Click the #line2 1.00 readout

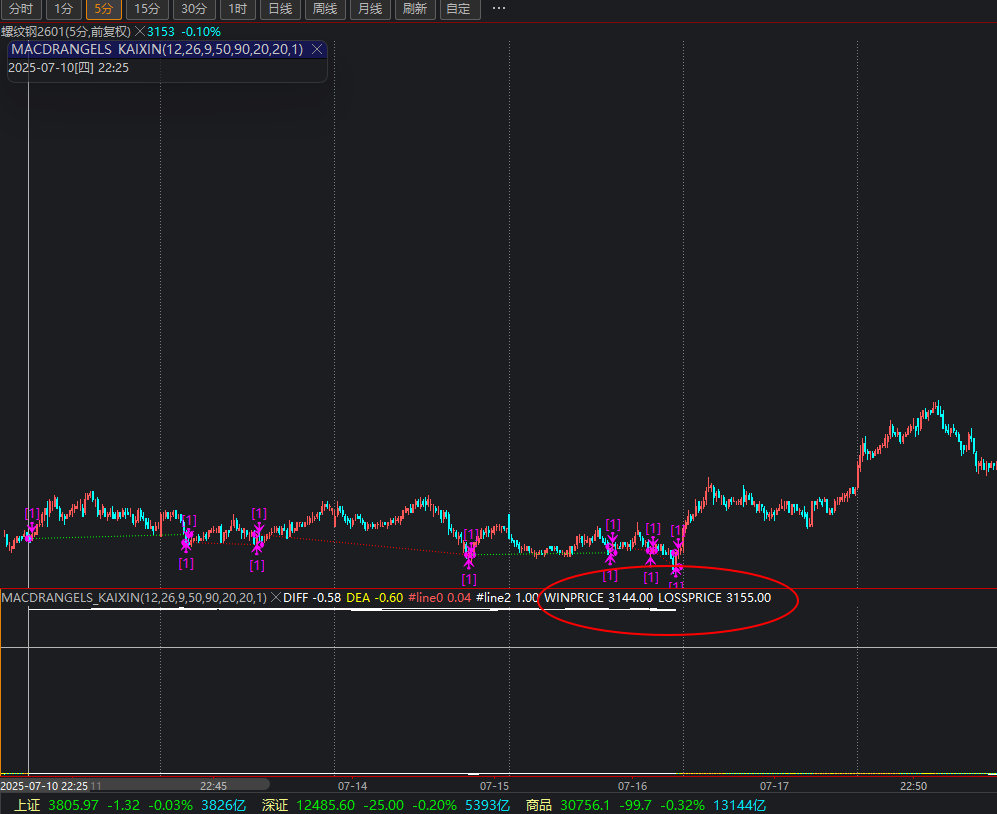(x=507, y=598)
